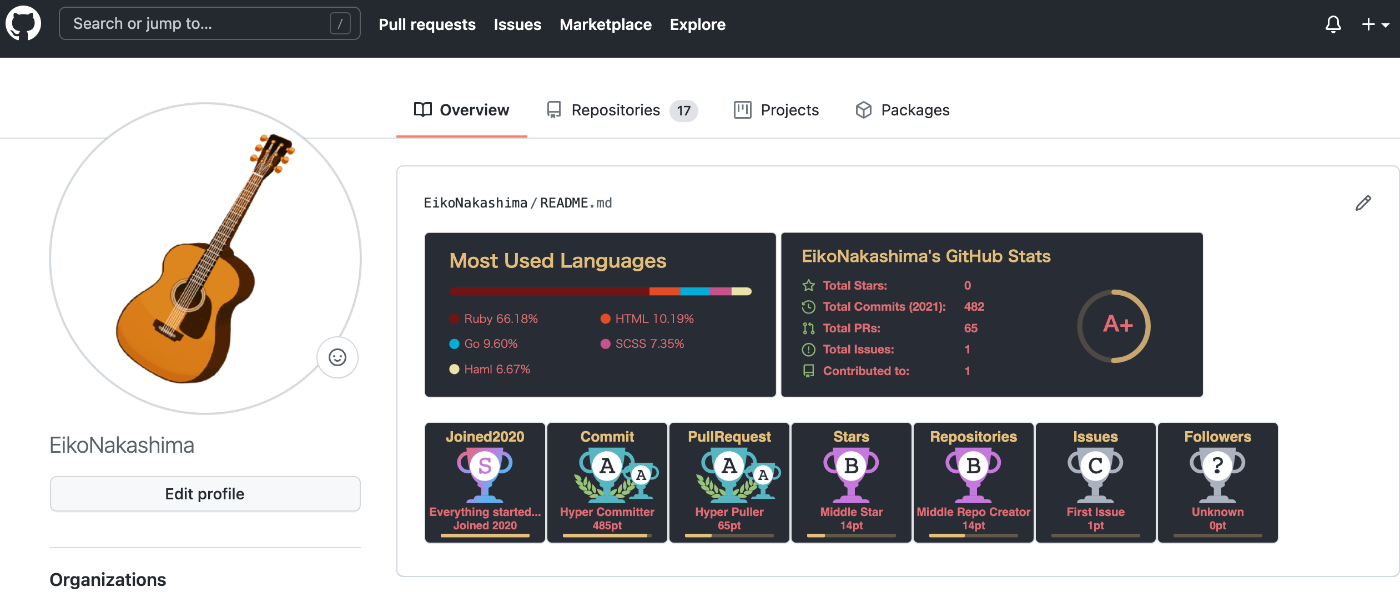Open Issues in the header
Image resolution: width=1400 pixels, height=597 pixels.
(517, 25)
